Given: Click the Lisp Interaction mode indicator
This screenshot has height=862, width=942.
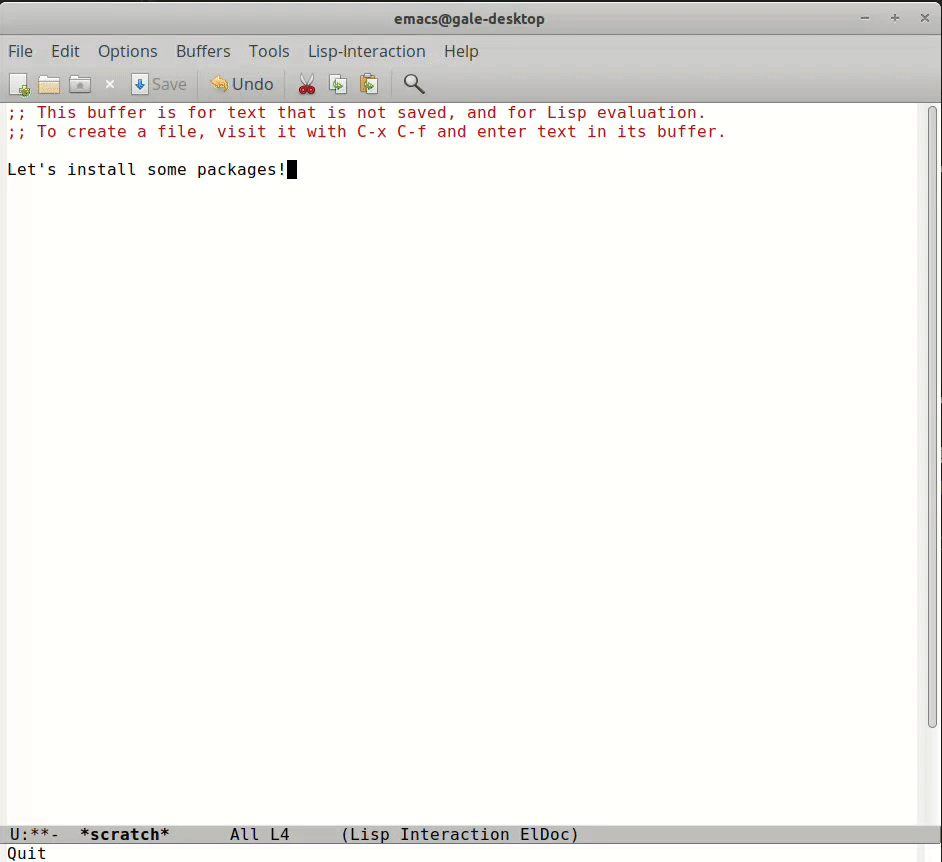Looking at the screenshot, I should click(x=409, y=834).
